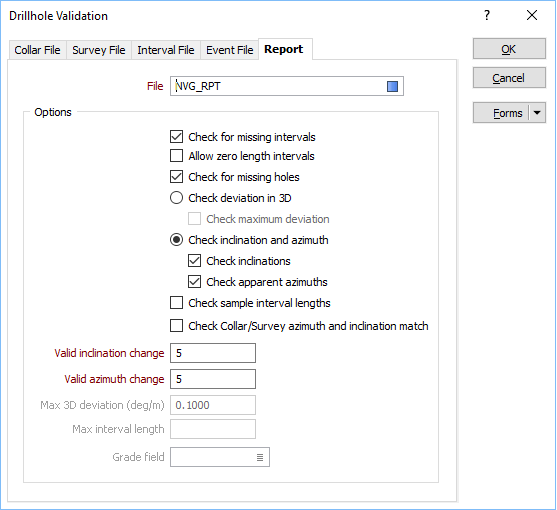Toggle Check apparent azimuths checkbox
This screenshot has height=510, width=557.
point(194,282)
